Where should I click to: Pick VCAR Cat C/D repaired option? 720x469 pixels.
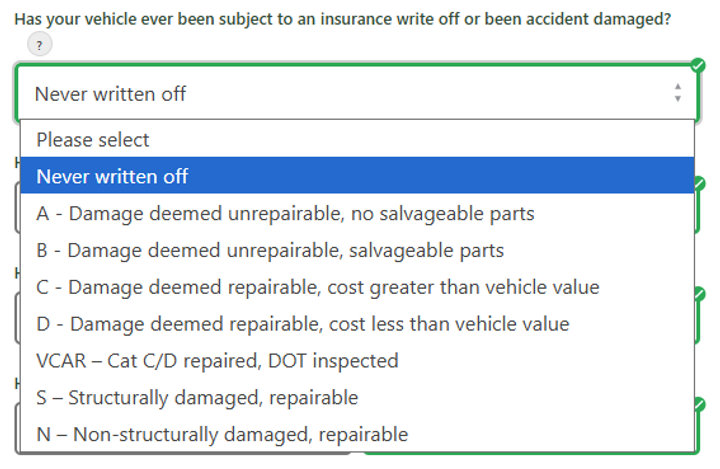click(x=217, y=360)
